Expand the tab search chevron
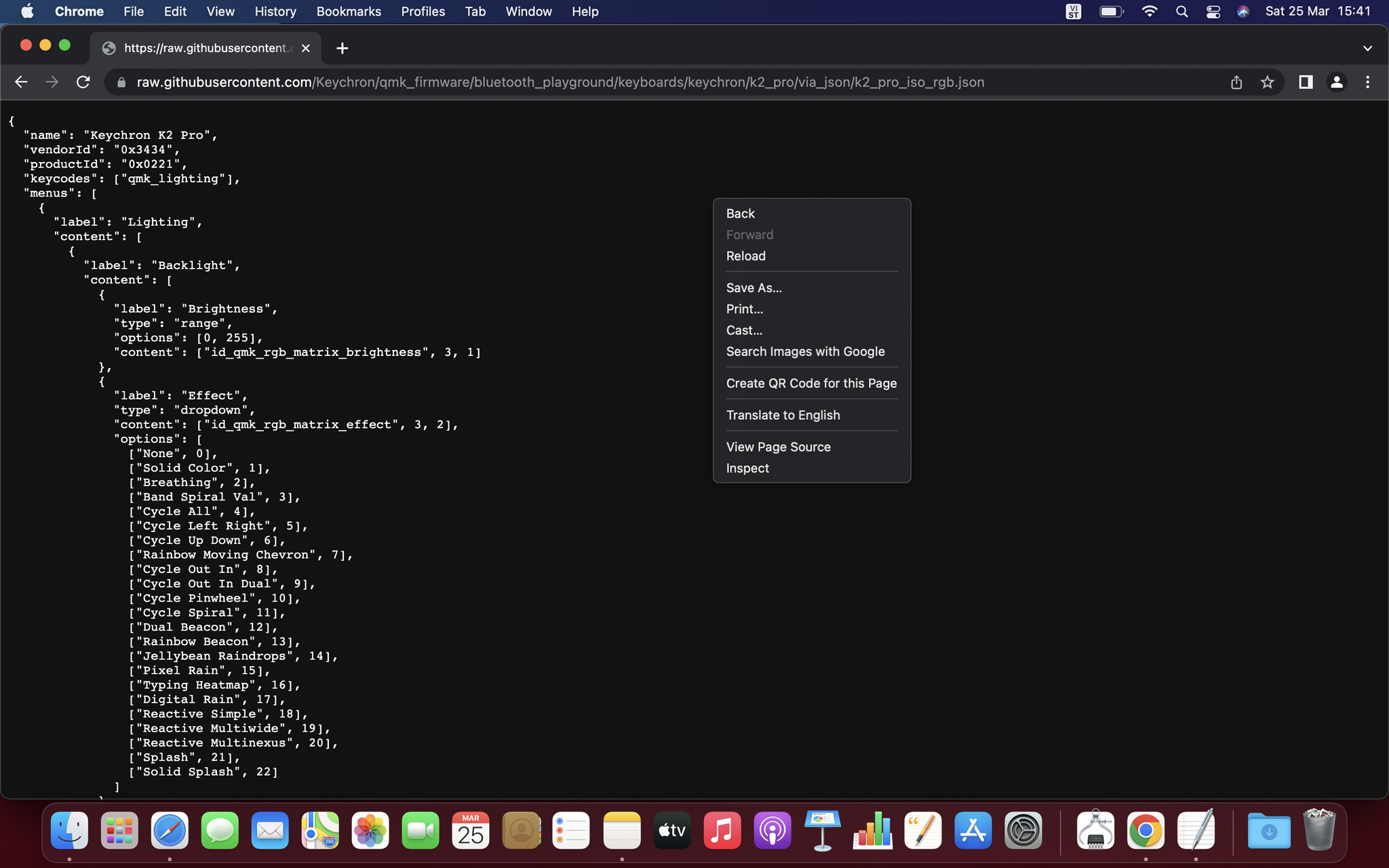 click(x=1367, y=48)
